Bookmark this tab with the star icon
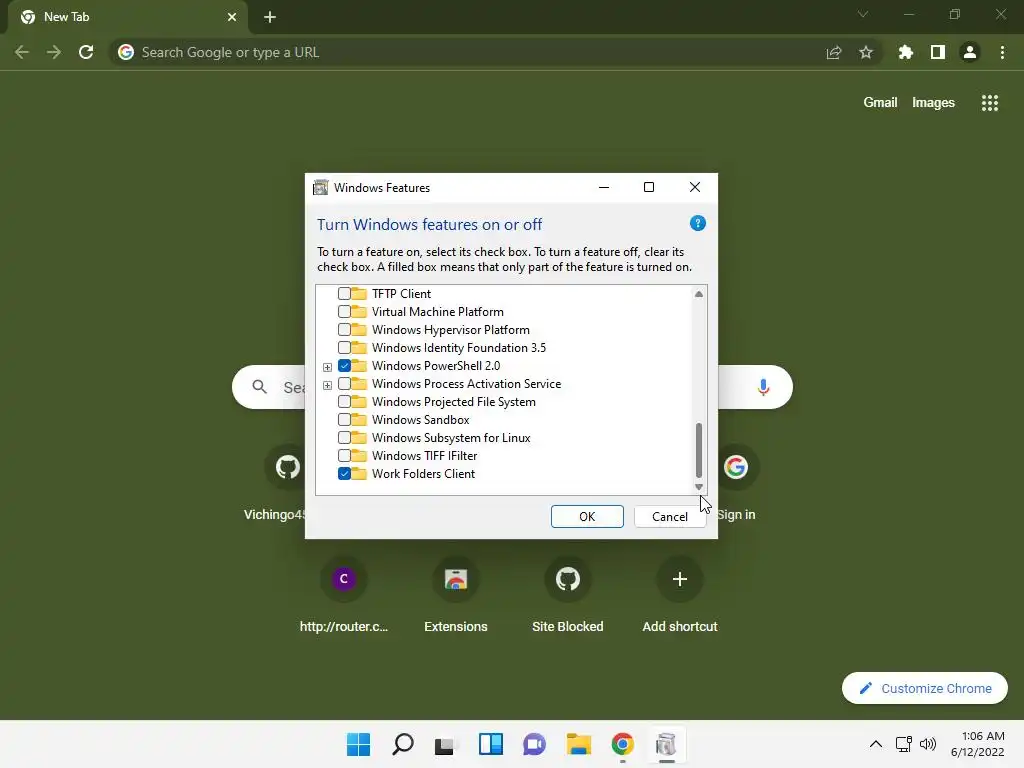This screenshot has height=768, width=1024. [866, 52]
